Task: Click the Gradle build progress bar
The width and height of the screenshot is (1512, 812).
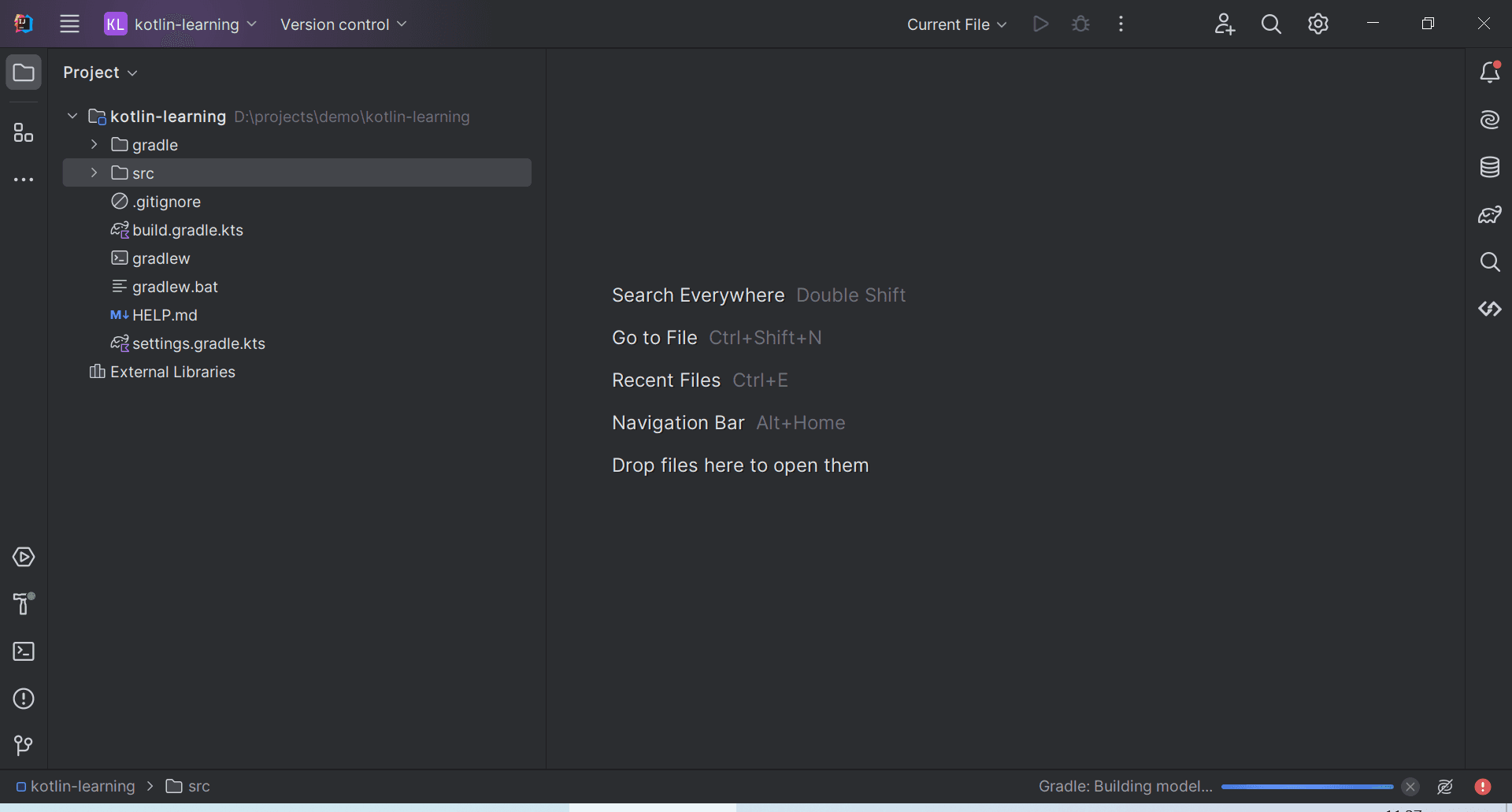Action: [x=1306, y=786]
